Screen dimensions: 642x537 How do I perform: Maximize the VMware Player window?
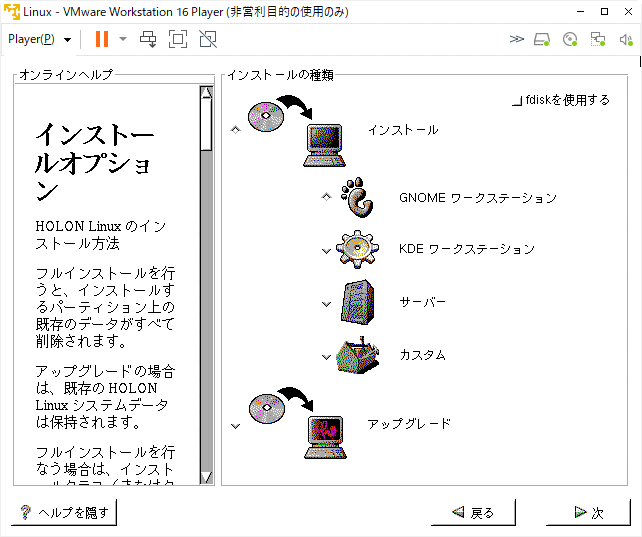[x=604, y=12]
